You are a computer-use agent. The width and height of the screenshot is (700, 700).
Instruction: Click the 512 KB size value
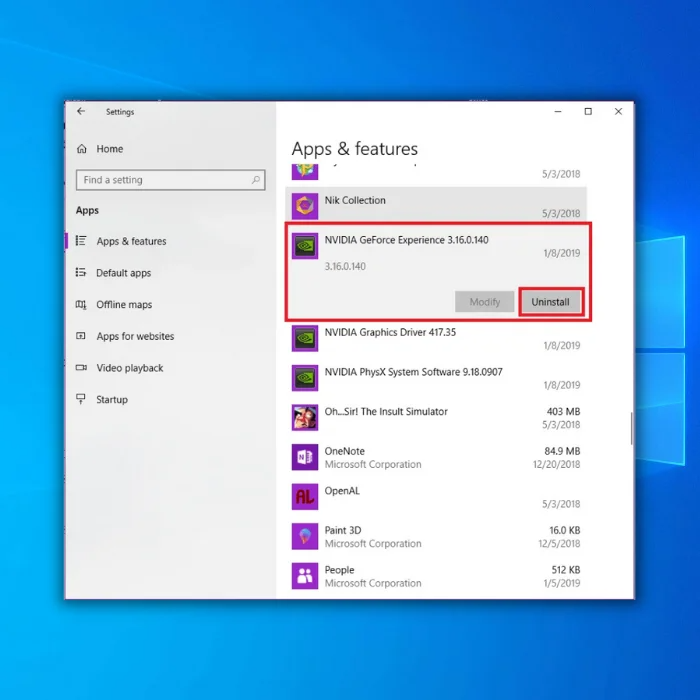[x=566, y=570]
